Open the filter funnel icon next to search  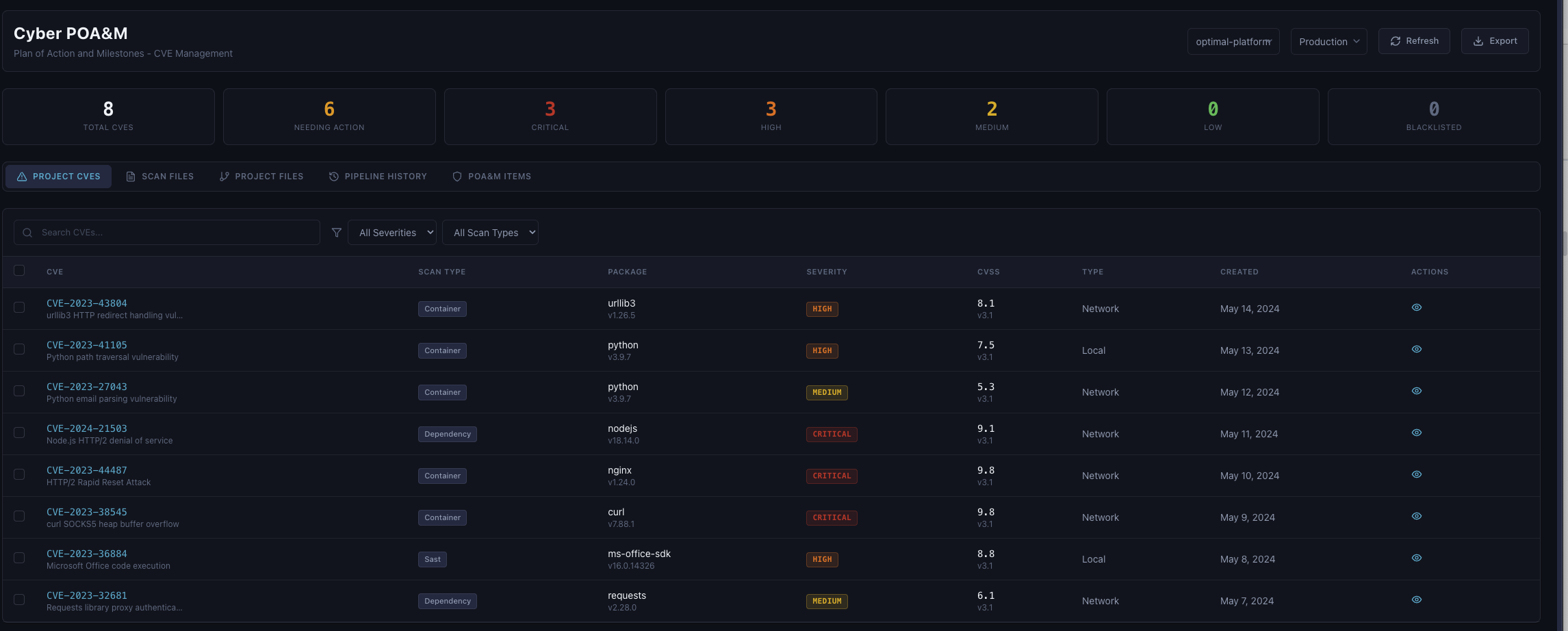(x=336, y=233)
